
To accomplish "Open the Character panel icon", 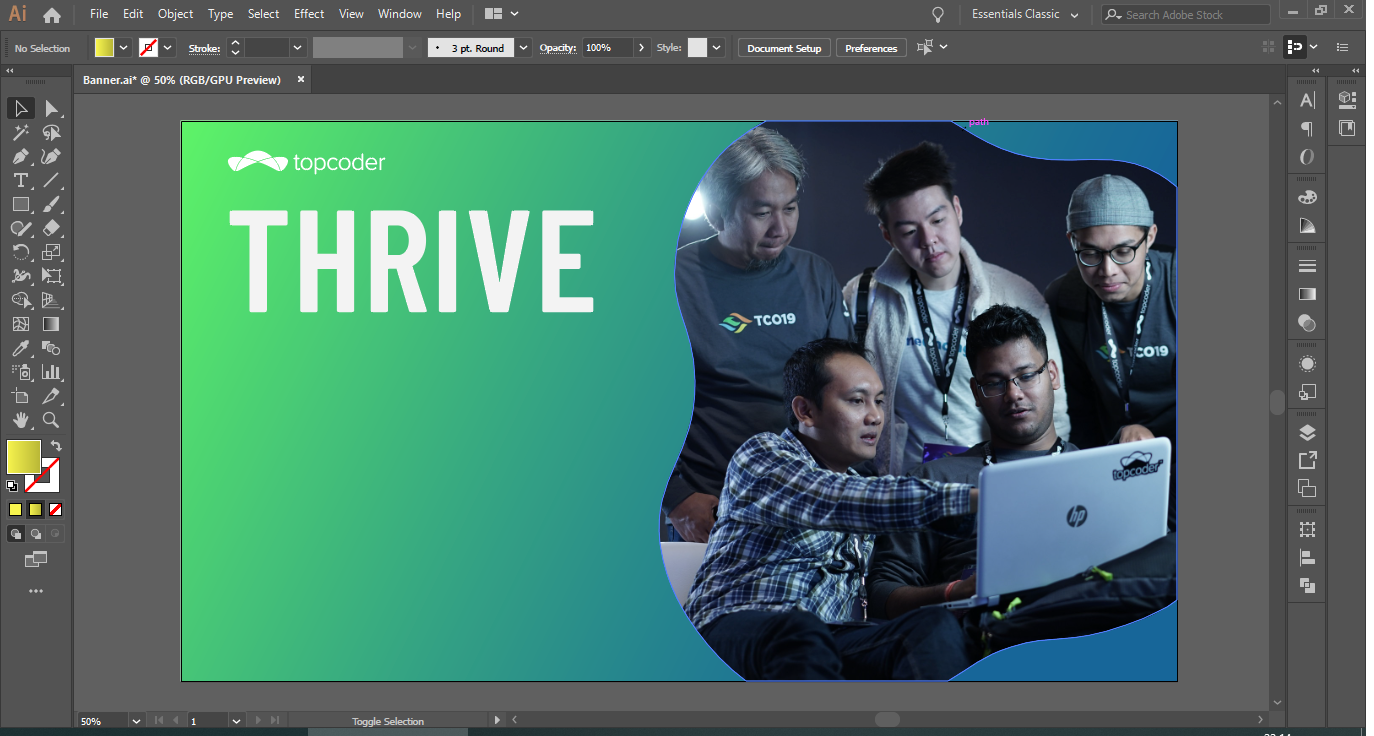I will click(x=1307, y=100).
